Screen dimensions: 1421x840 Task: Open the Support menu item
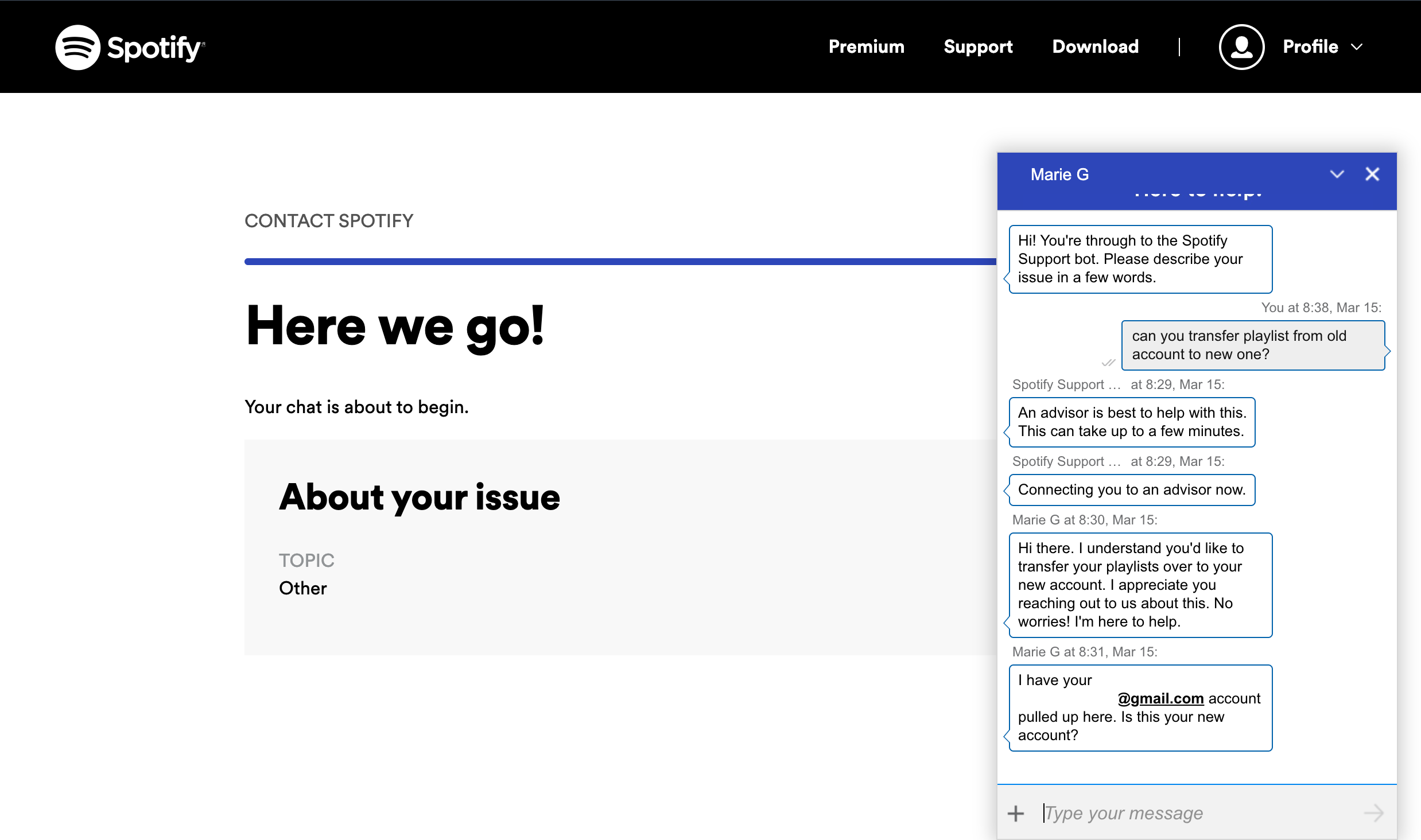(x=978, y=47)
